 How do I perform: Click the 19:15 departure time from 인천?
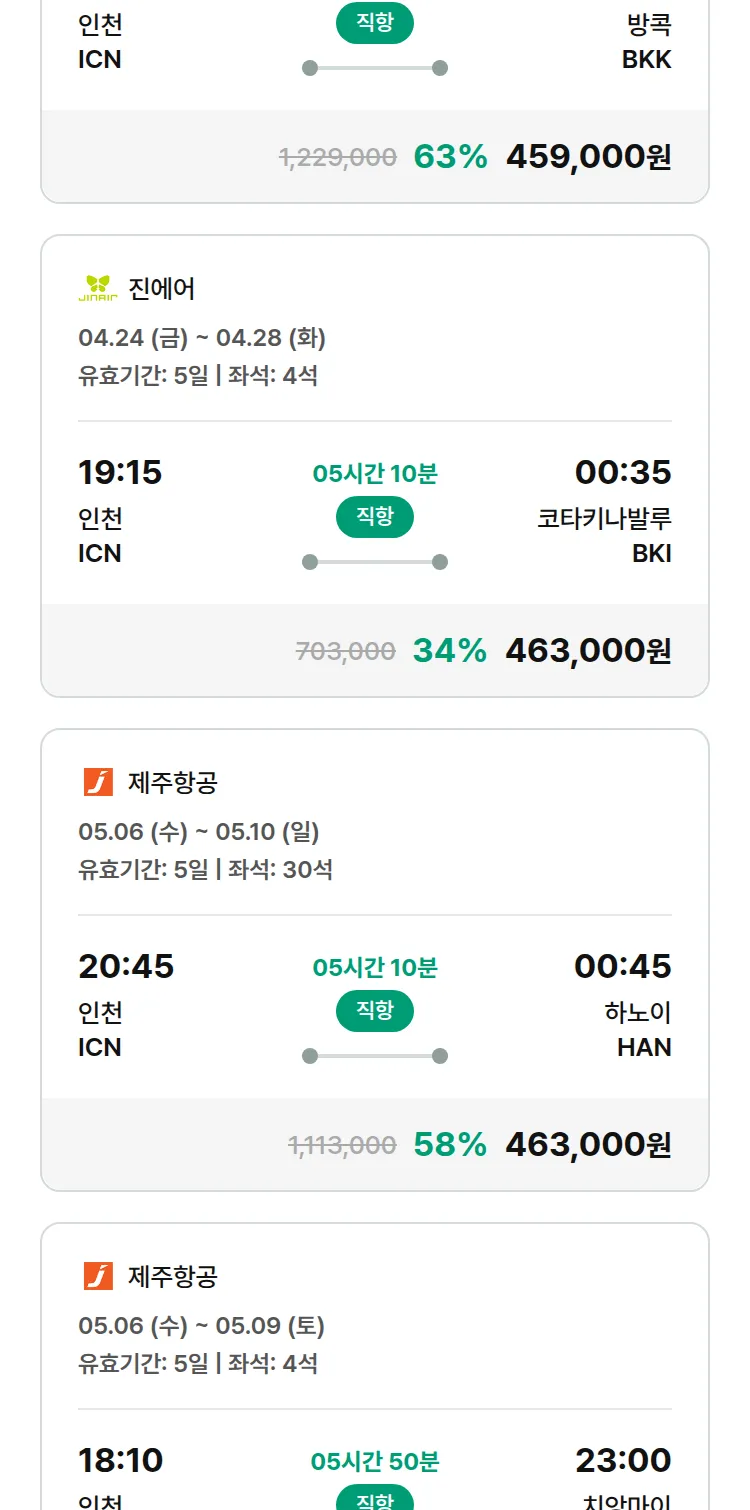pyautogui.click(x=120, y=472)
